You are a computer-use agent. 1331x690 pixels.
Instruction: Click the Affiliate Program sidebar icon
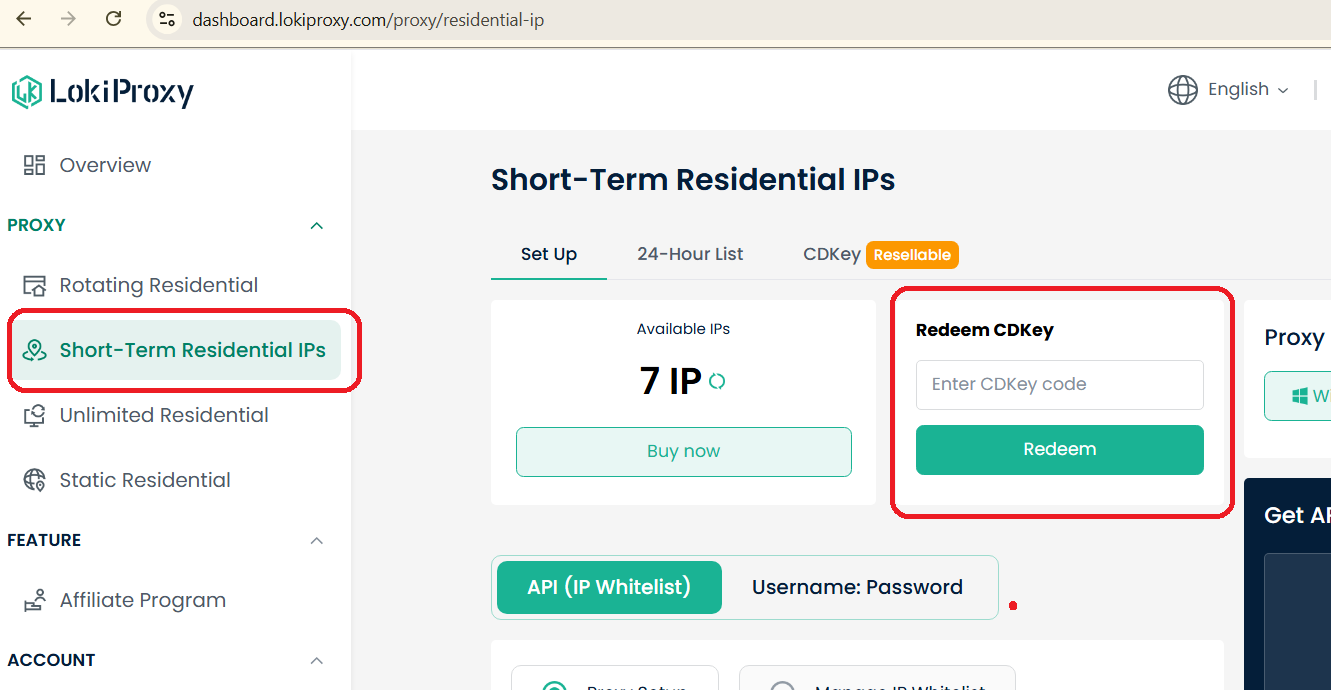35,601
